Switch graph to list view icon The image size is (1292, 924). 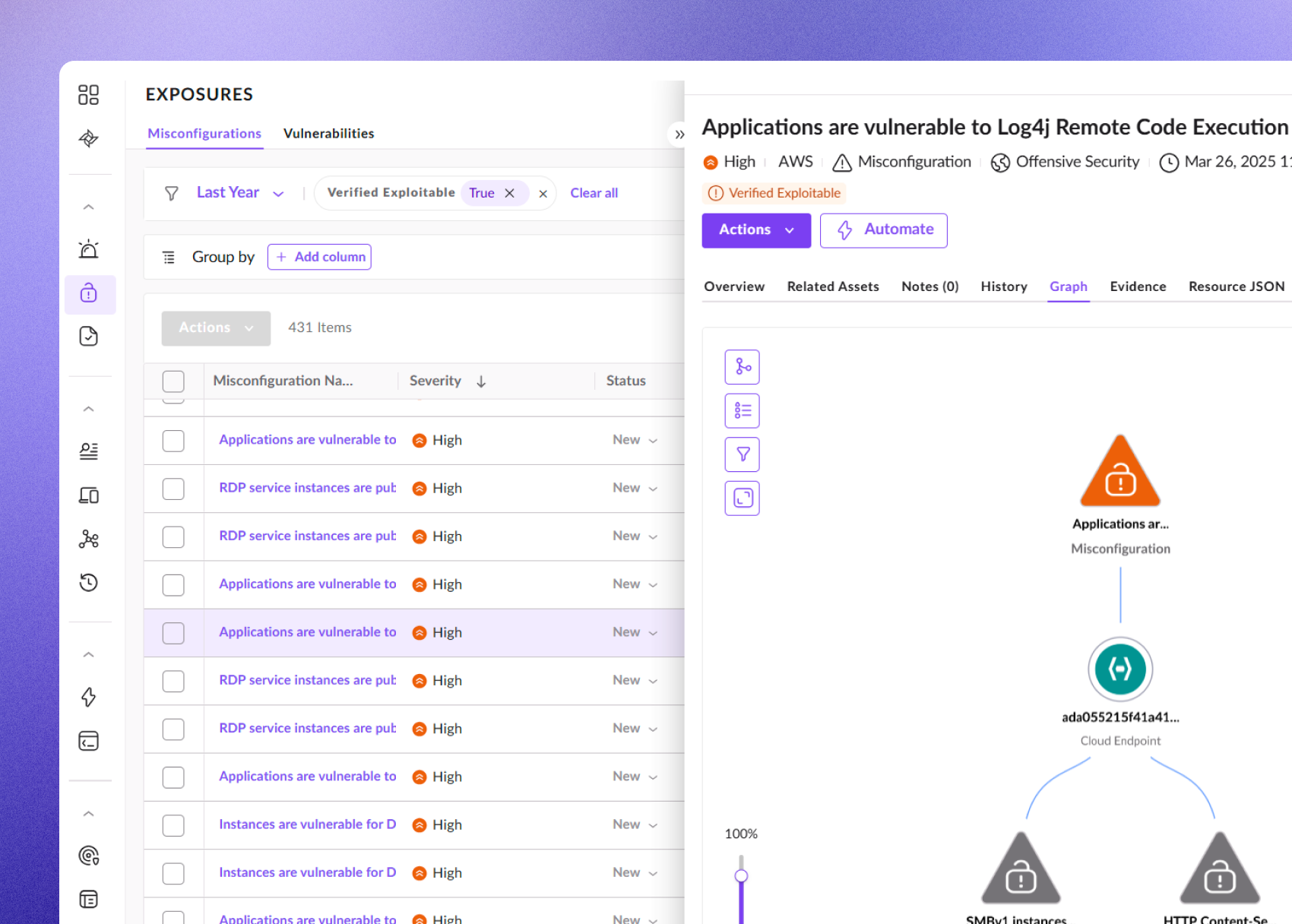click(x=743, y=411)
